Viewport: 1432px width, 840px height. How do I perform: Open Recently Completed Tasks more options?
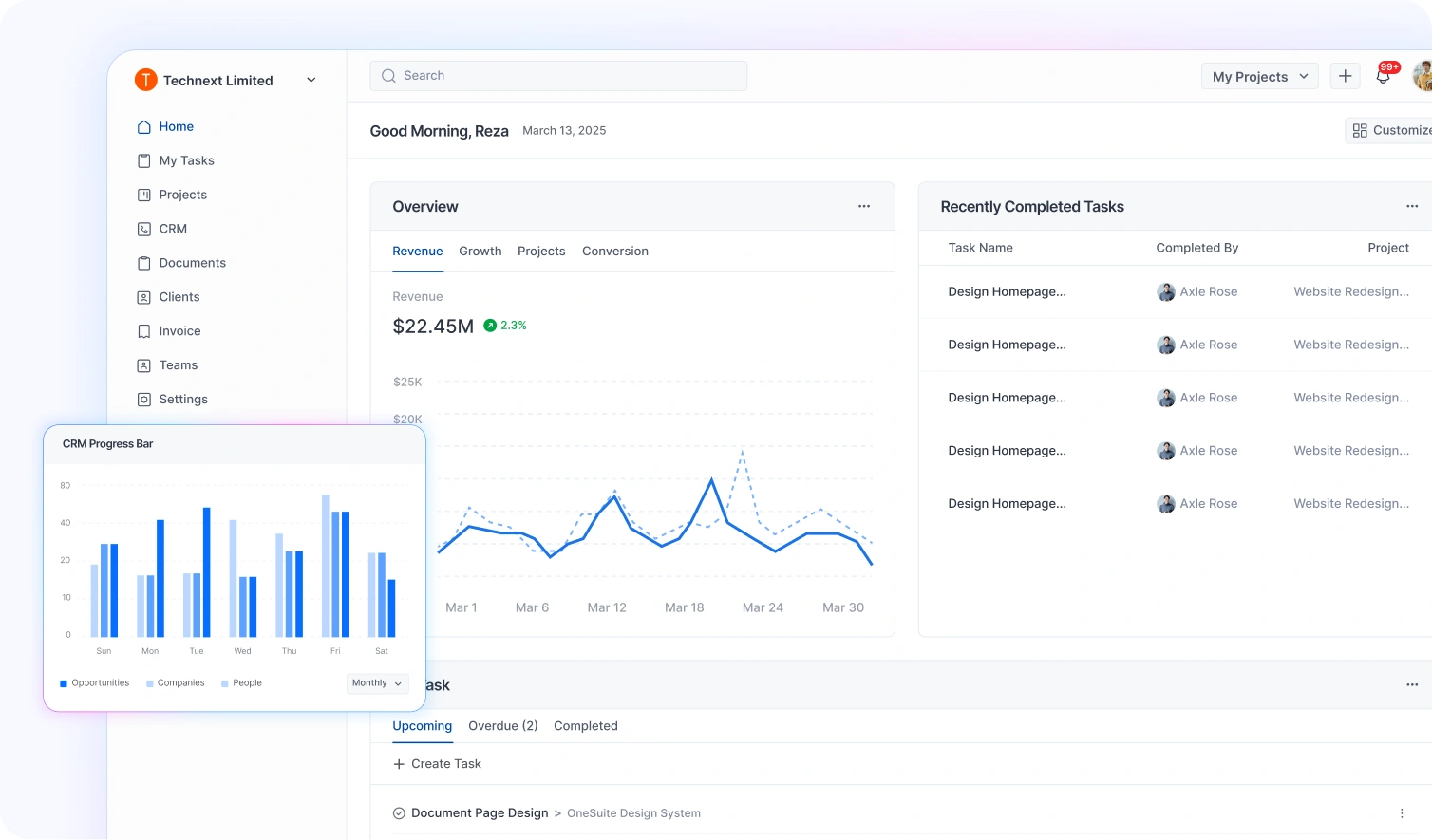(x=1412, y=206)
